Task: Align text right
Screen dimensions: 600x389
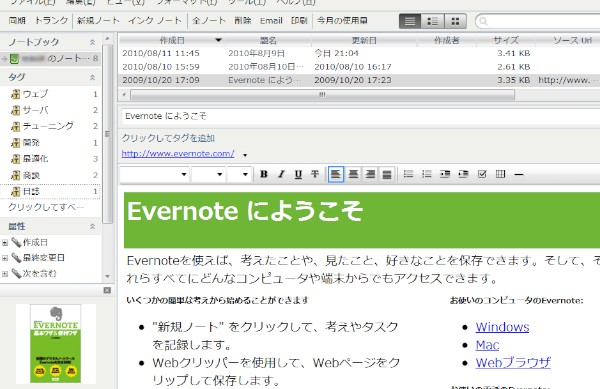Action: pos(370,174)
